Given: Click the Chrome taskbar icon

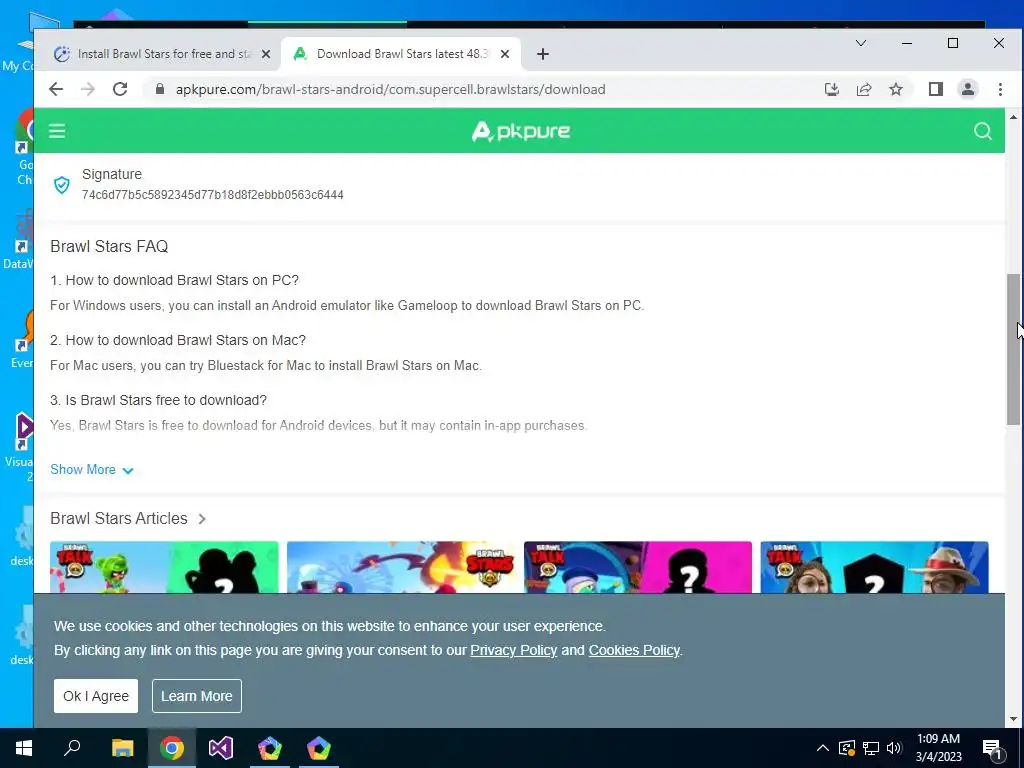Looking at the screenshot, I should point(172,748).
